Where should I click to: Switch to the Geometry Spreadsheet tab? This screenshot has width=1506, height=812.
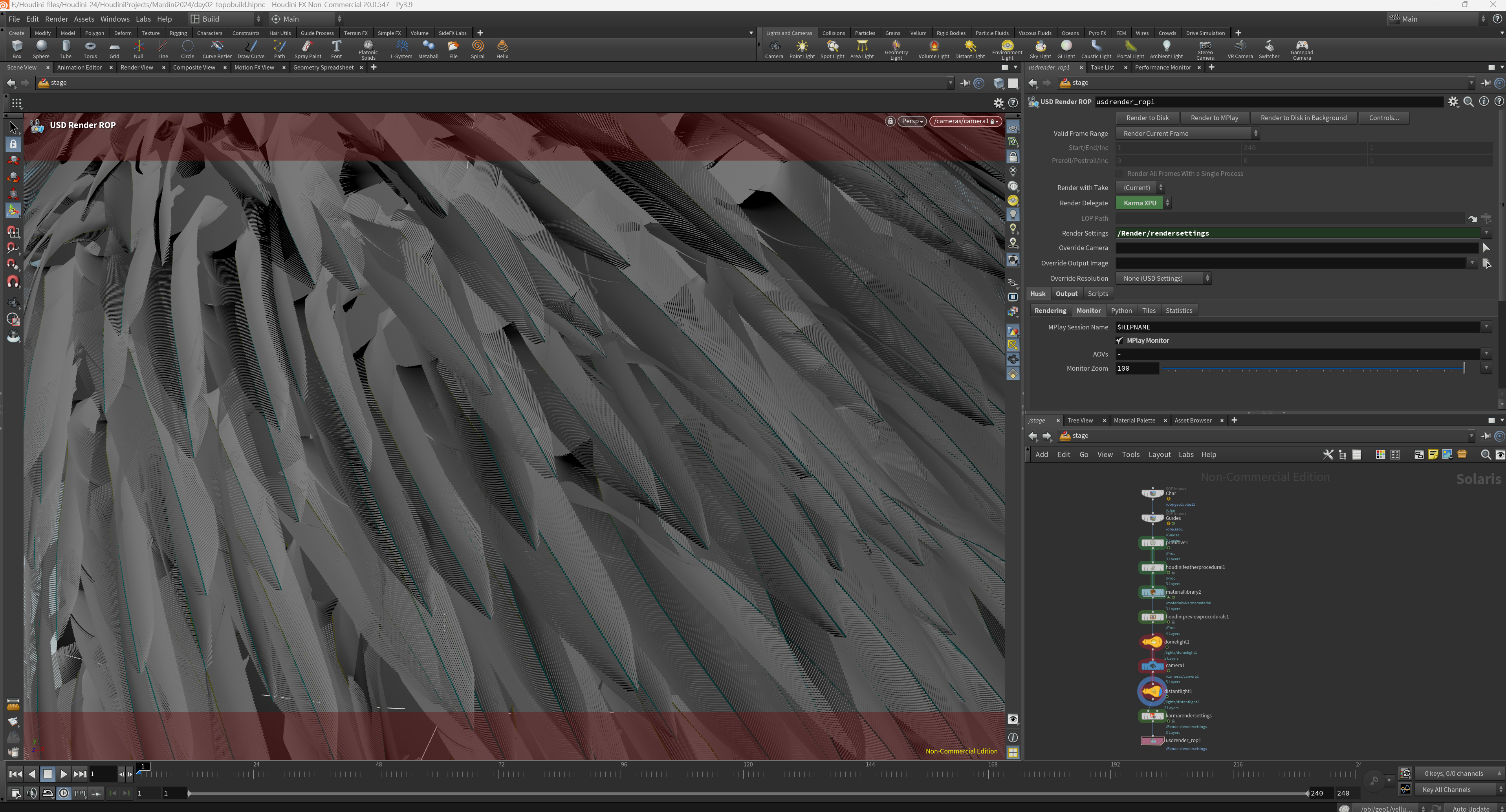pyautogui.click(x=323, y=67)
